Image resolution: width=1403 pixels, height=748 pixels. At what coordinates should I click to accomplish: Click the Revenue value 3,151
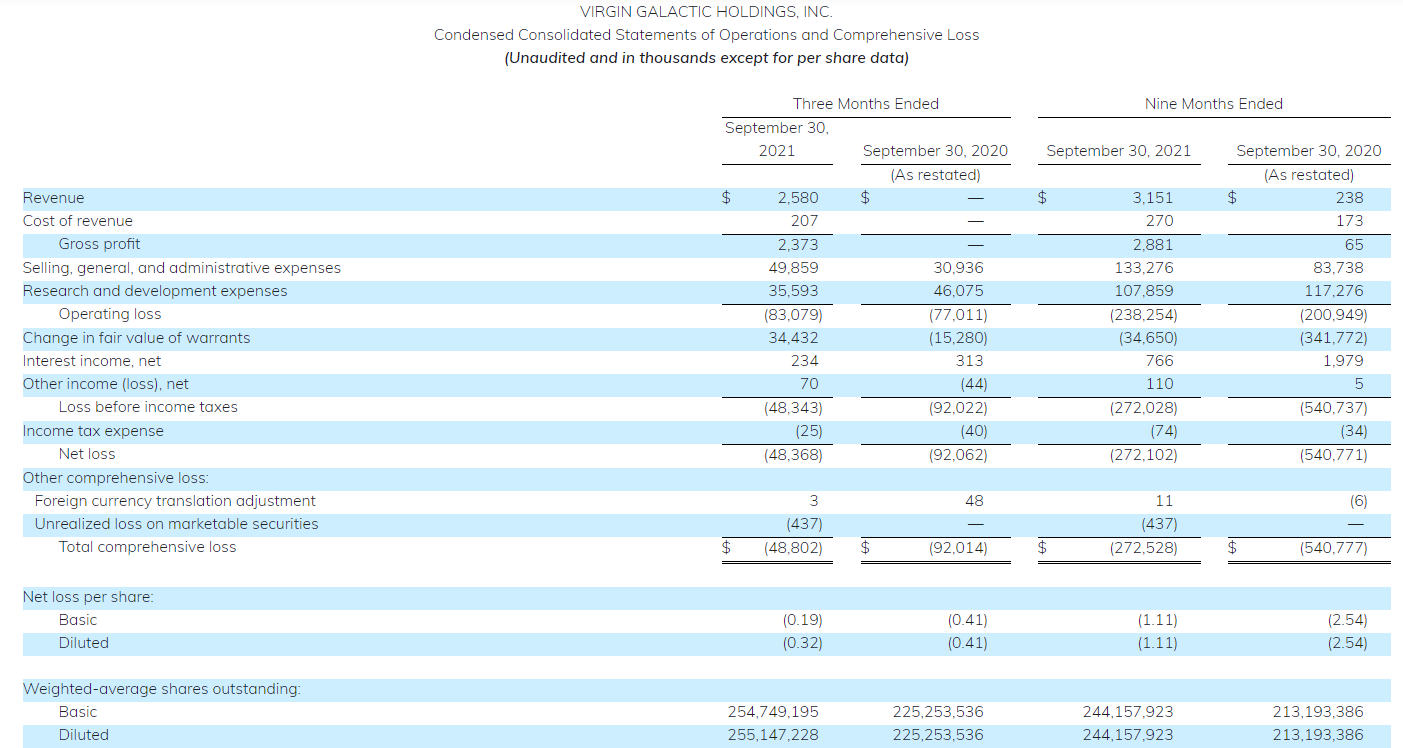[1152, 198]
